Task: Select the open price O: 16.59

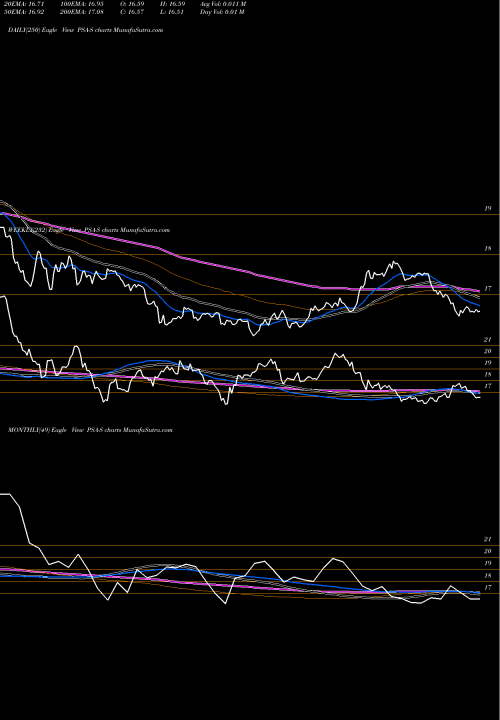Action: pos(132,4)
